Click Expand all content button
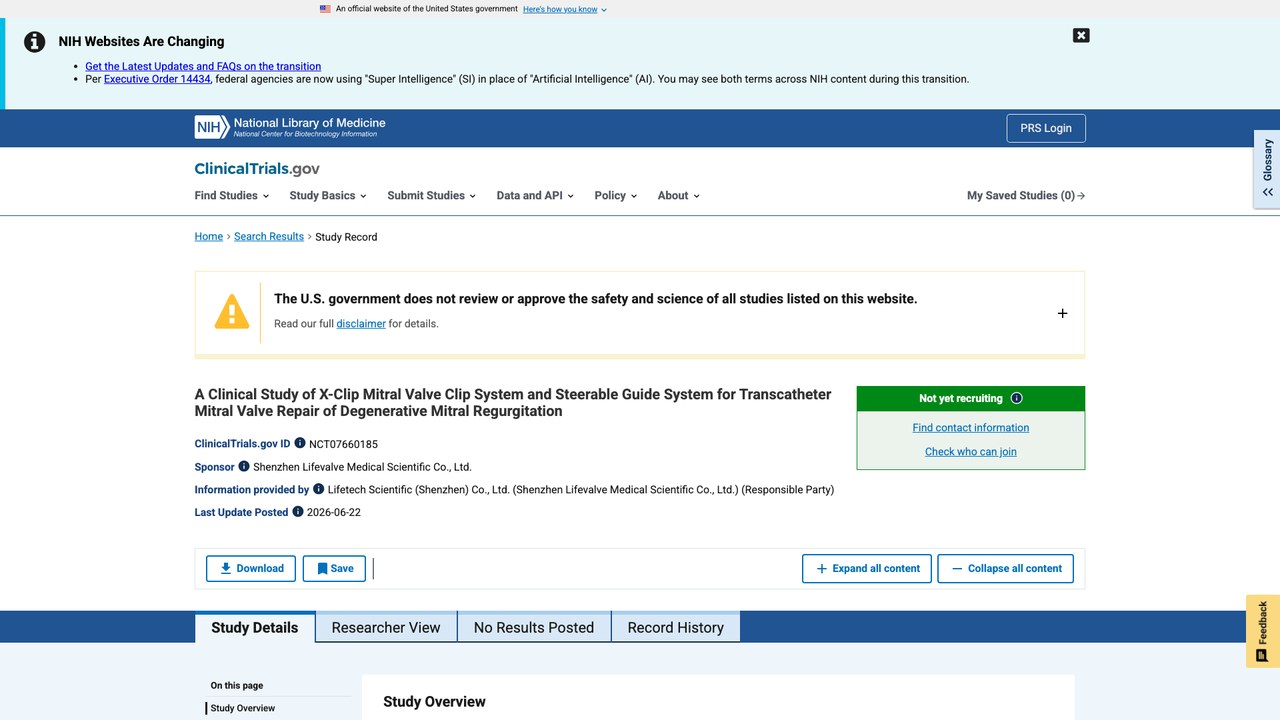The image size is (1280, 720). click(x=867, y=568)
